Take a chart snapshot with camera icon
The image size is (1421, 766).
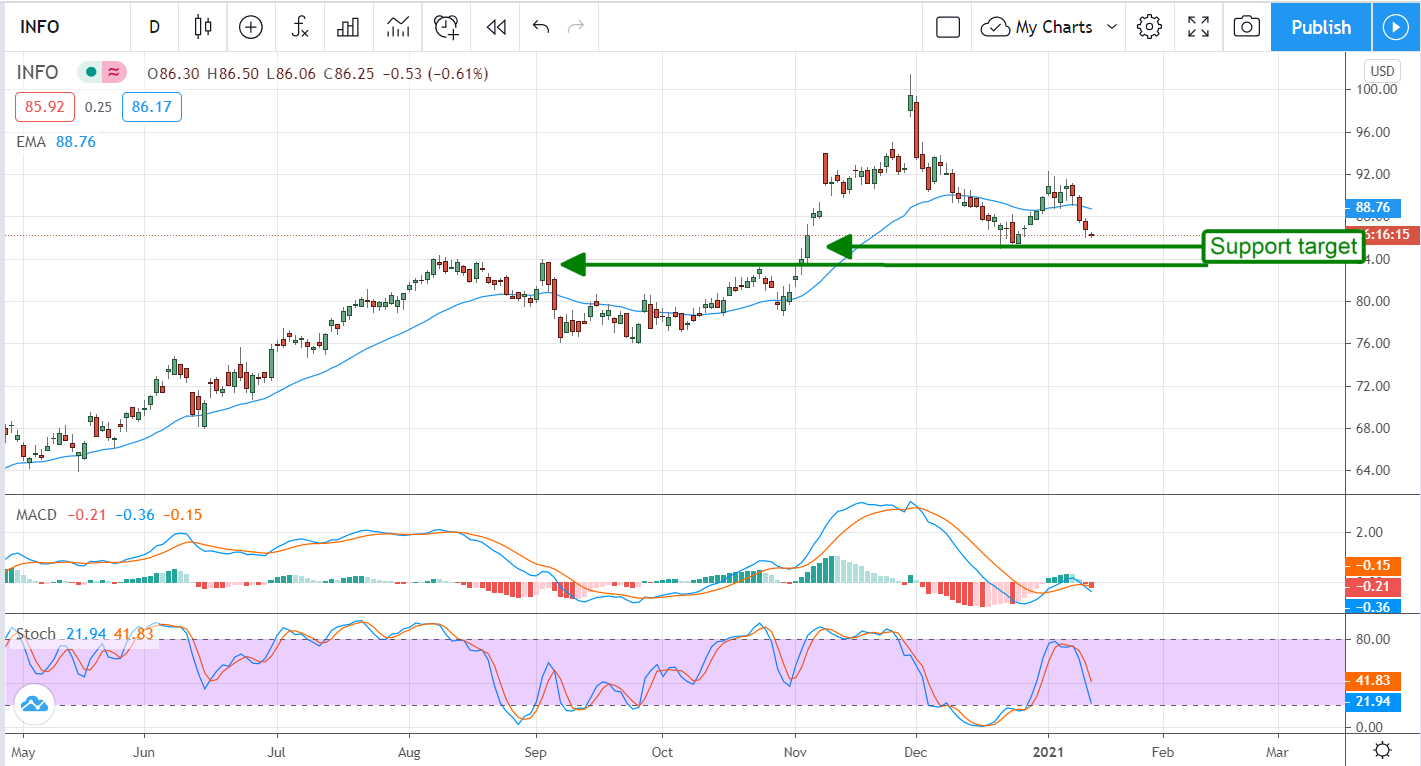[1246, 27]
